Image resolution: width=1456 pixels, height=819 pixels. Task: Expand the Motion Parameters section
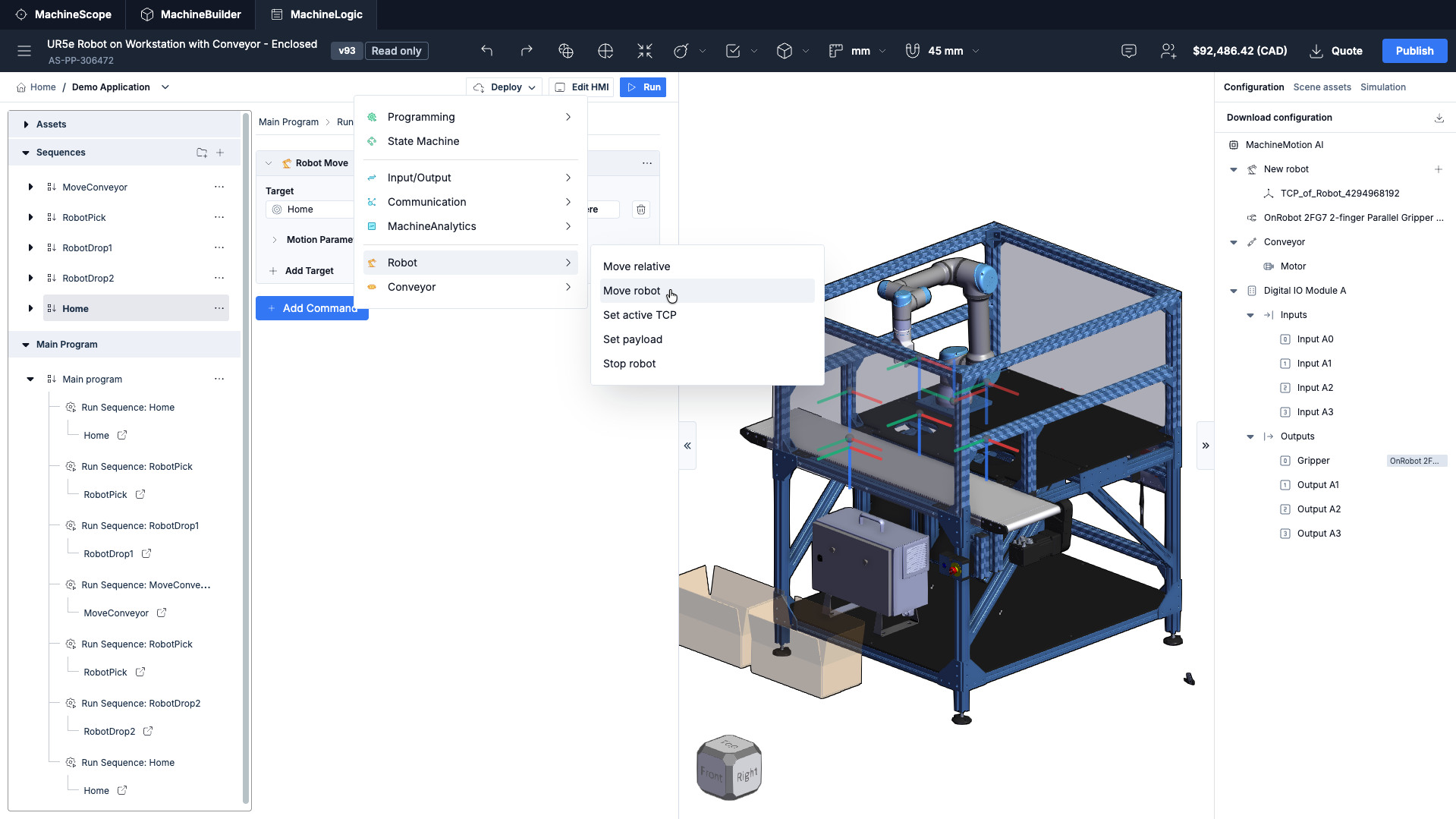[275, 240]
